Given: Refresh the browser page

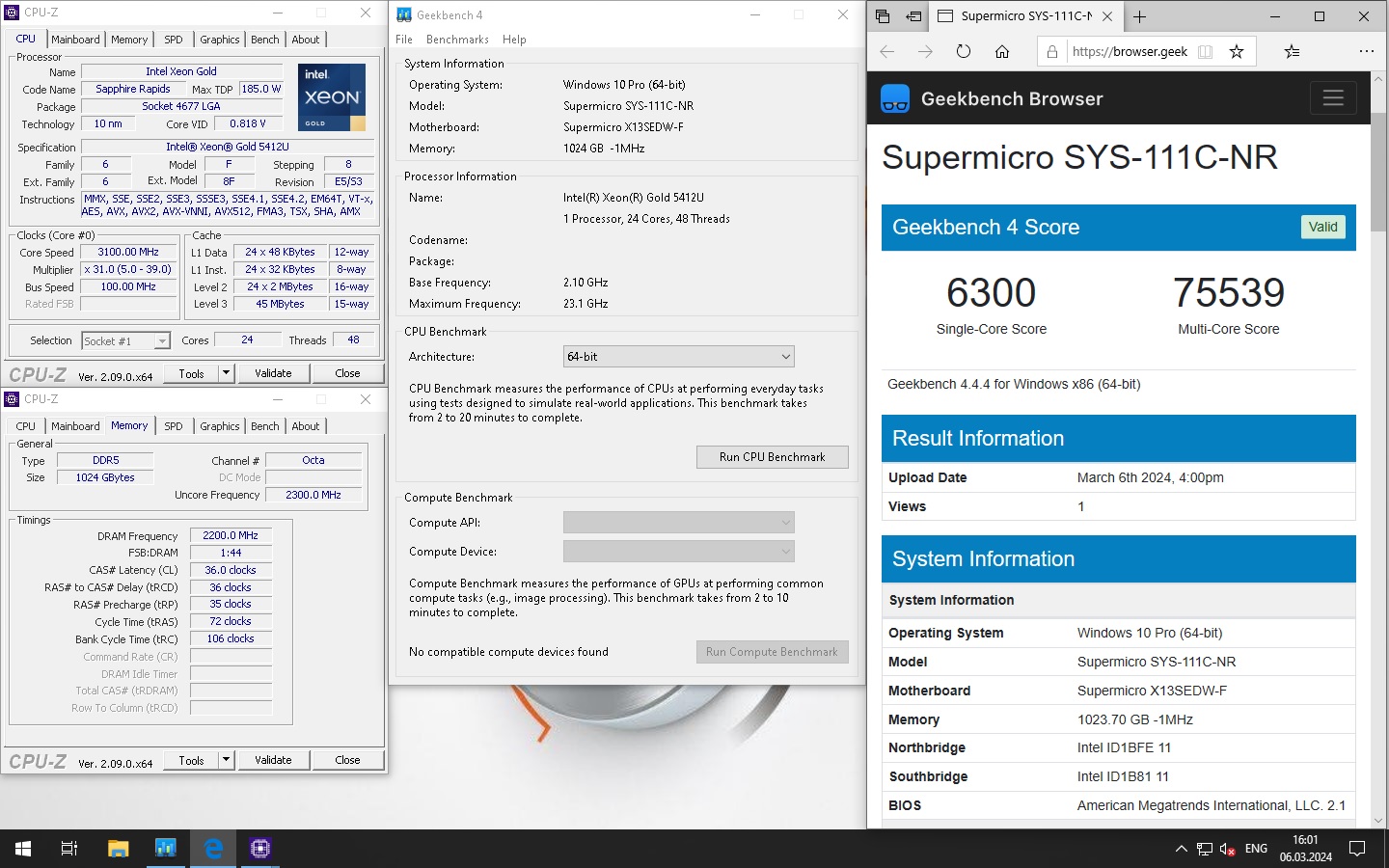Looking at the screenshot, I should pyautogui.click(x=964, y=51).
